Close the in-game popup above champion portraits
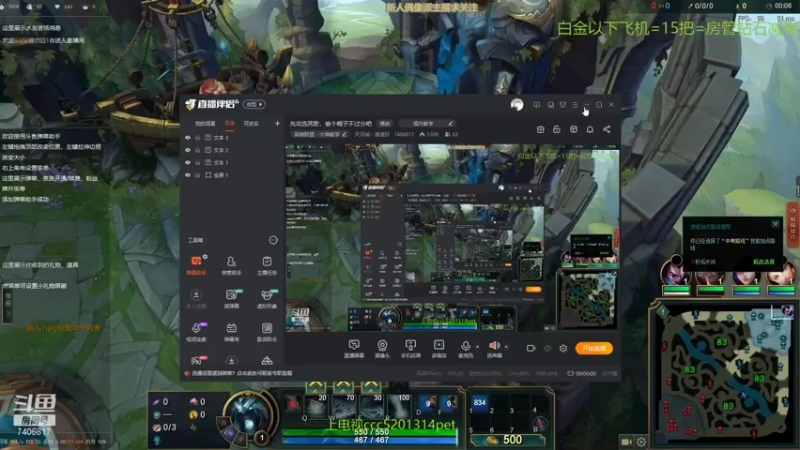 776,224
